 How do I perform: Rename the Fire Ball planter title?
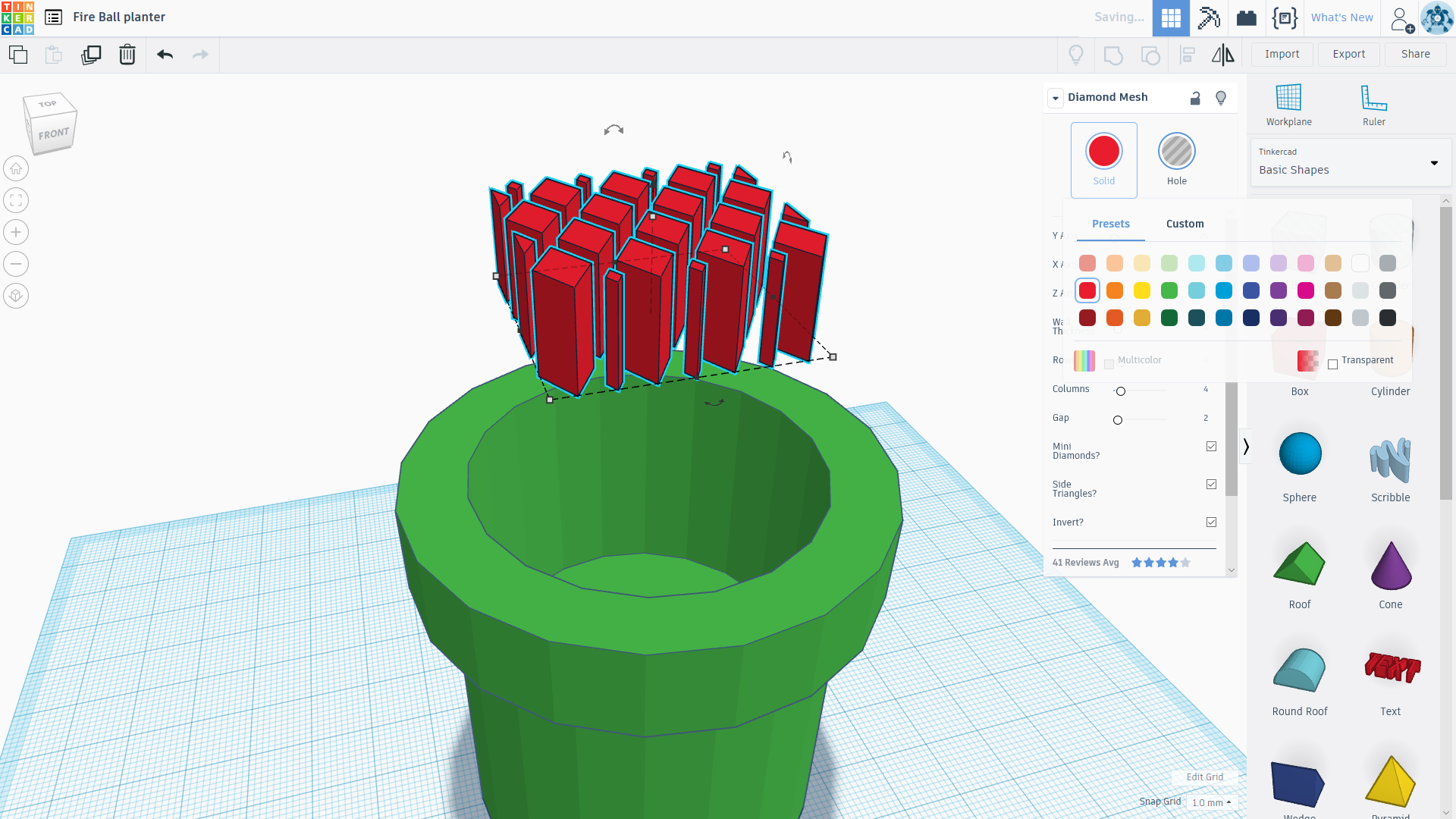pos(119,17)
